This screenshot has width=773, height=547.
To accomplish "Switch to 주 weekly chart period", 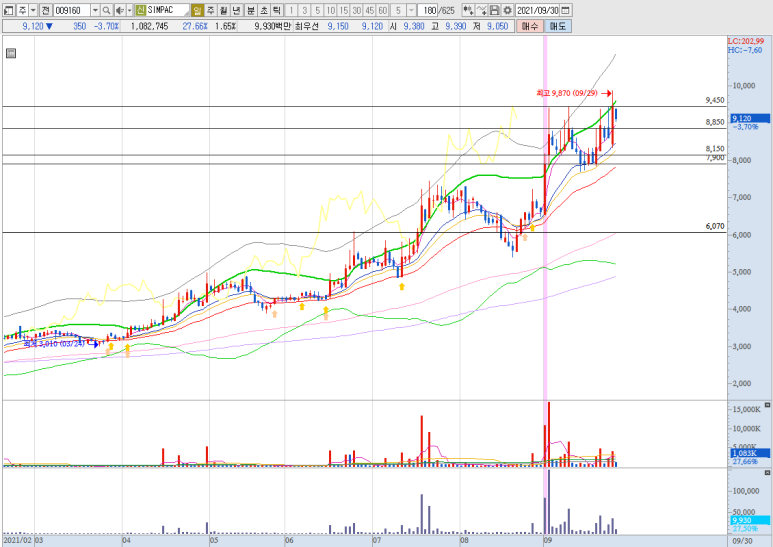I will 211,10.
